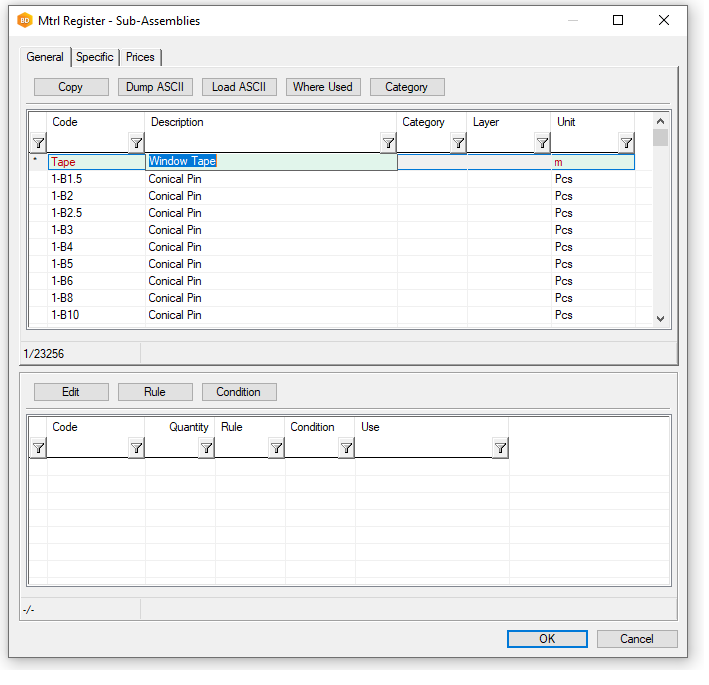
Task: Confirm with the OK button
Action: click(546, 639)
